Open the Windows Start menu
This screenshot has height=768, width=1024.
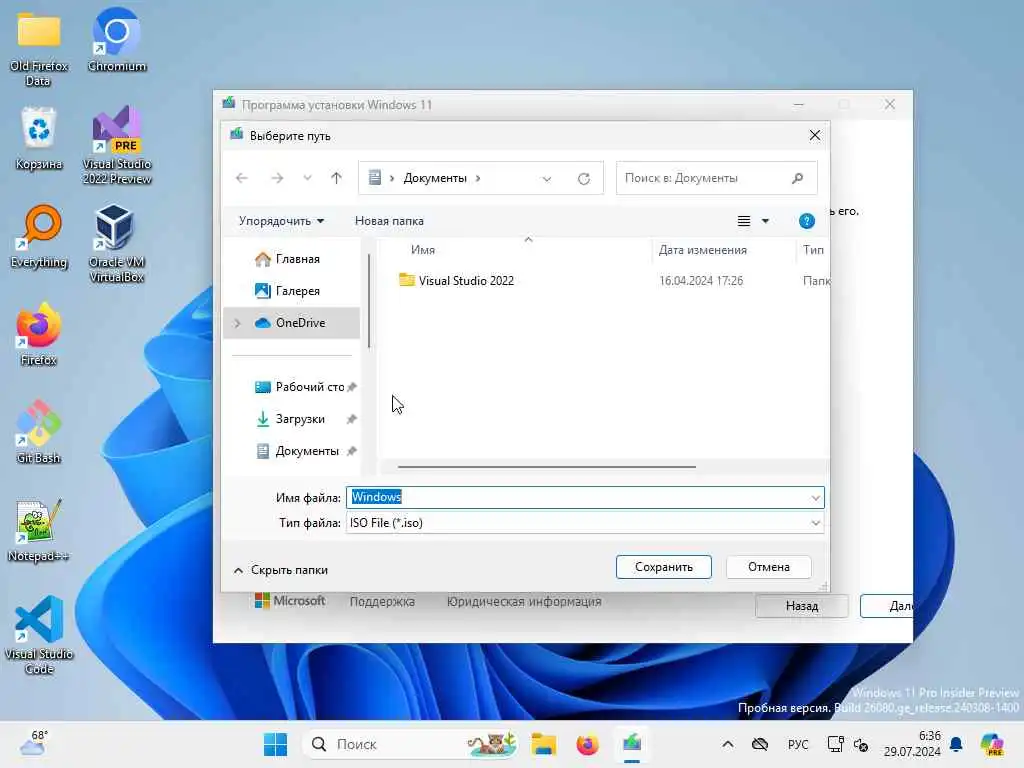pyautogui.click(x=275, y=744)
